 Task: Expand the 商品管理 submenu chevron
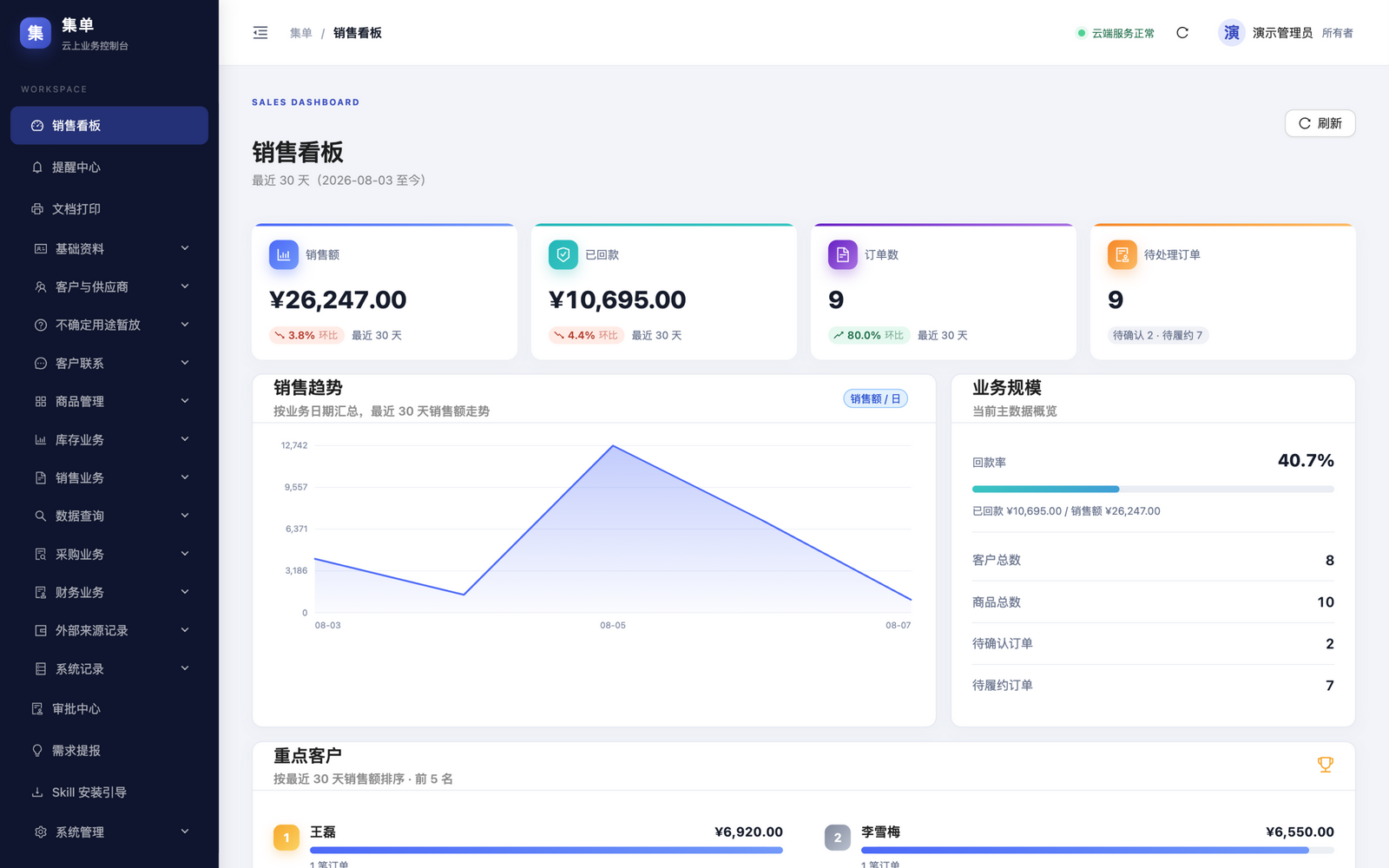185,401
